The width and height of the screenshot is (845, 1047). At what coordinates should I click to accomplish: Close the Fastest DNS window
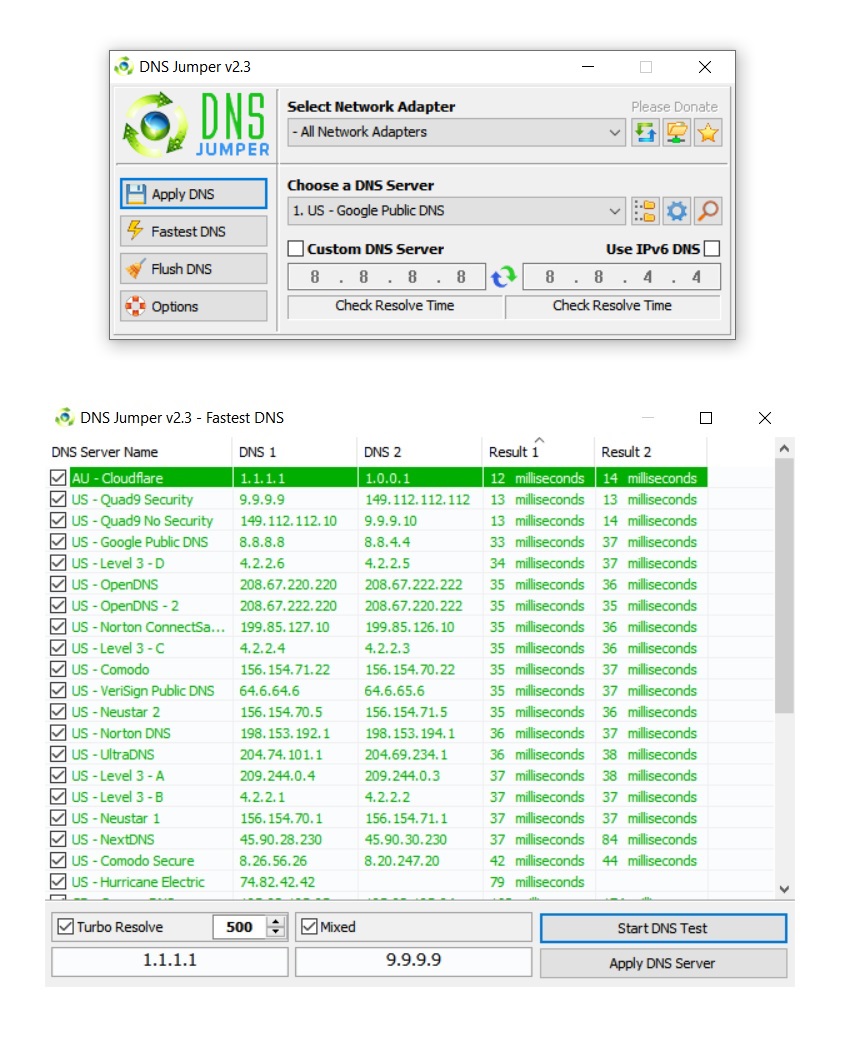click(x=765, y=418)
